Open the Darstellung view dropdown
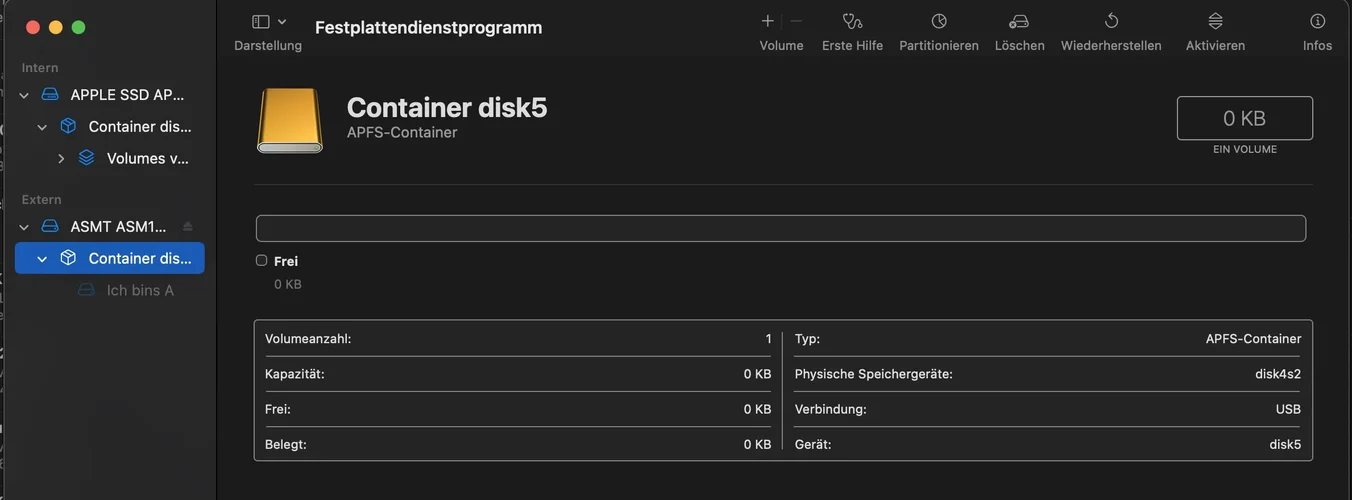 pos(268,22)
